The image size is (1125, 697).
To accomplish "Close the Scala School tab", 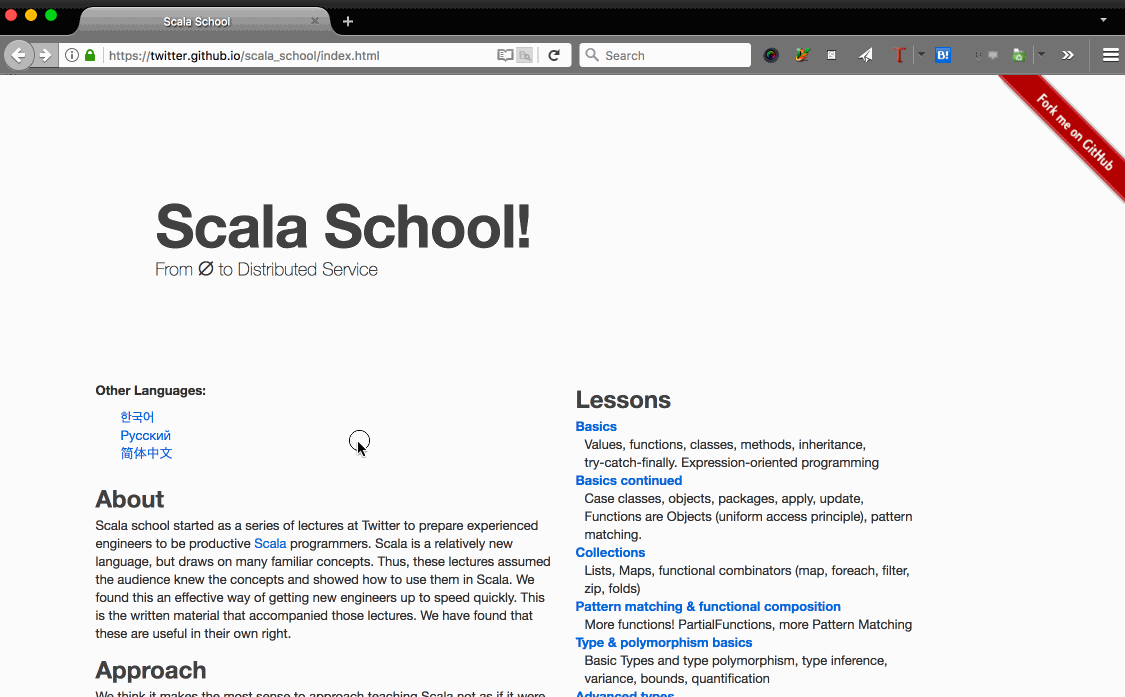I will coord(314,22).
